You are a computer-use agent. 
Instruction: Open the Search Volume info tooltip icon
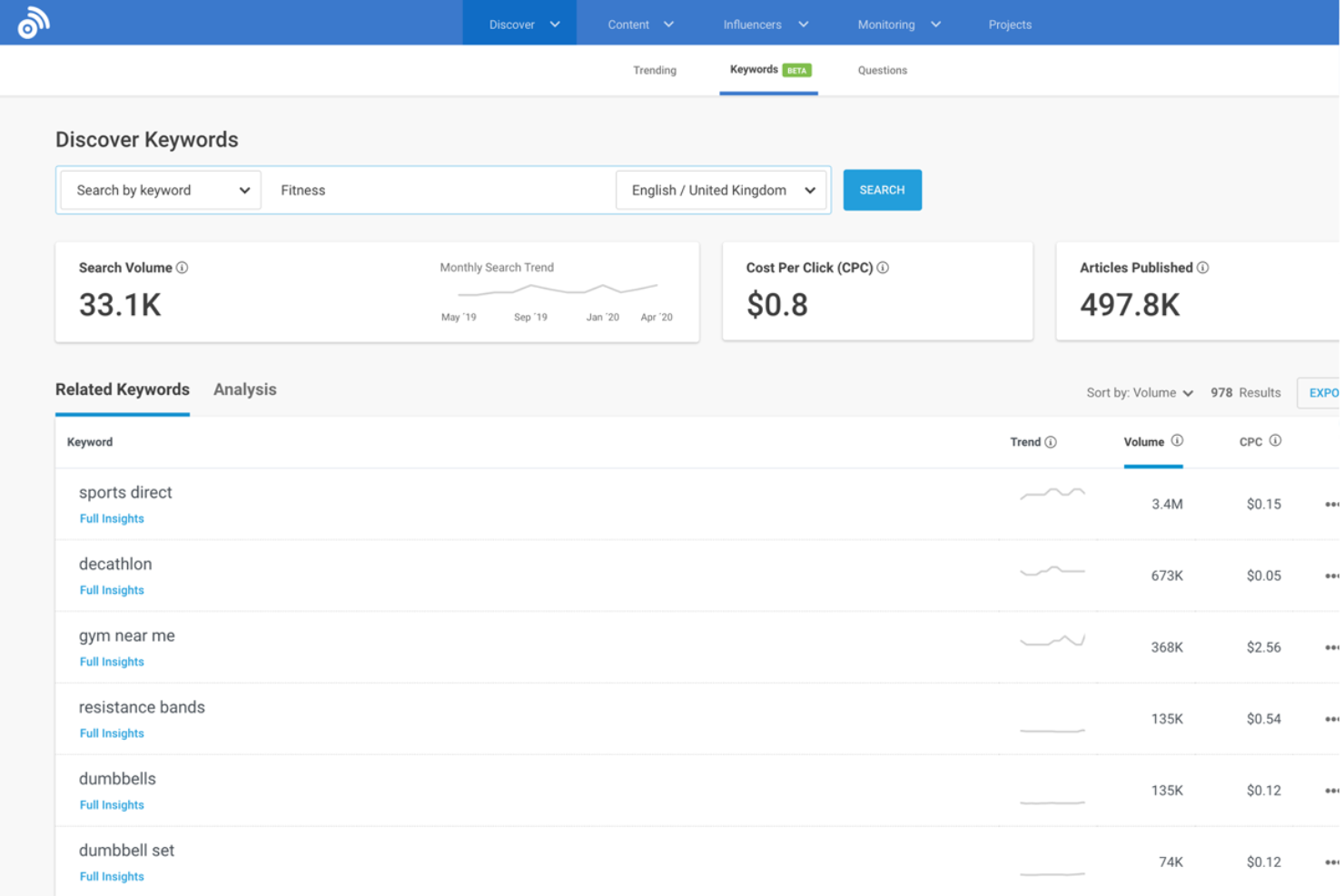coord(183,268)
